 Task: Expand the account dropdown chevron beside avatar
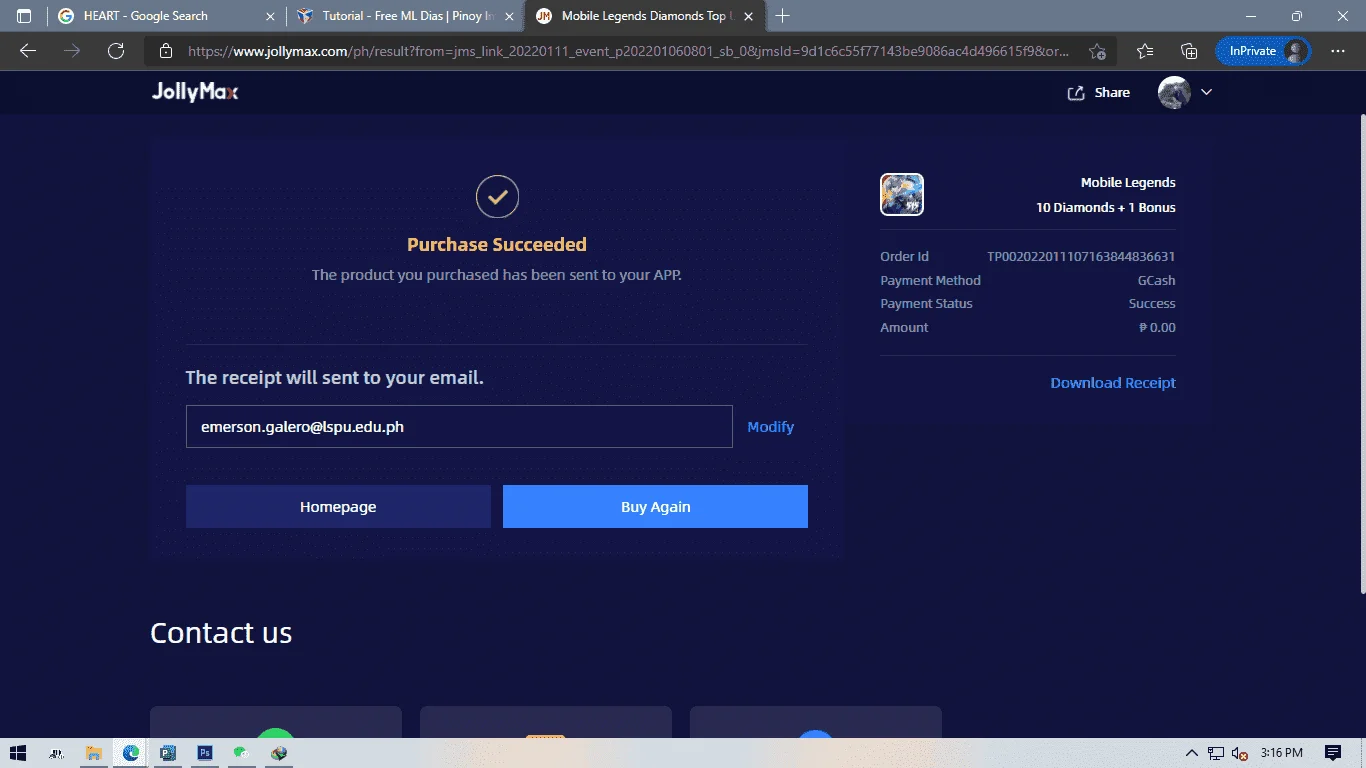click(1206, 92)
